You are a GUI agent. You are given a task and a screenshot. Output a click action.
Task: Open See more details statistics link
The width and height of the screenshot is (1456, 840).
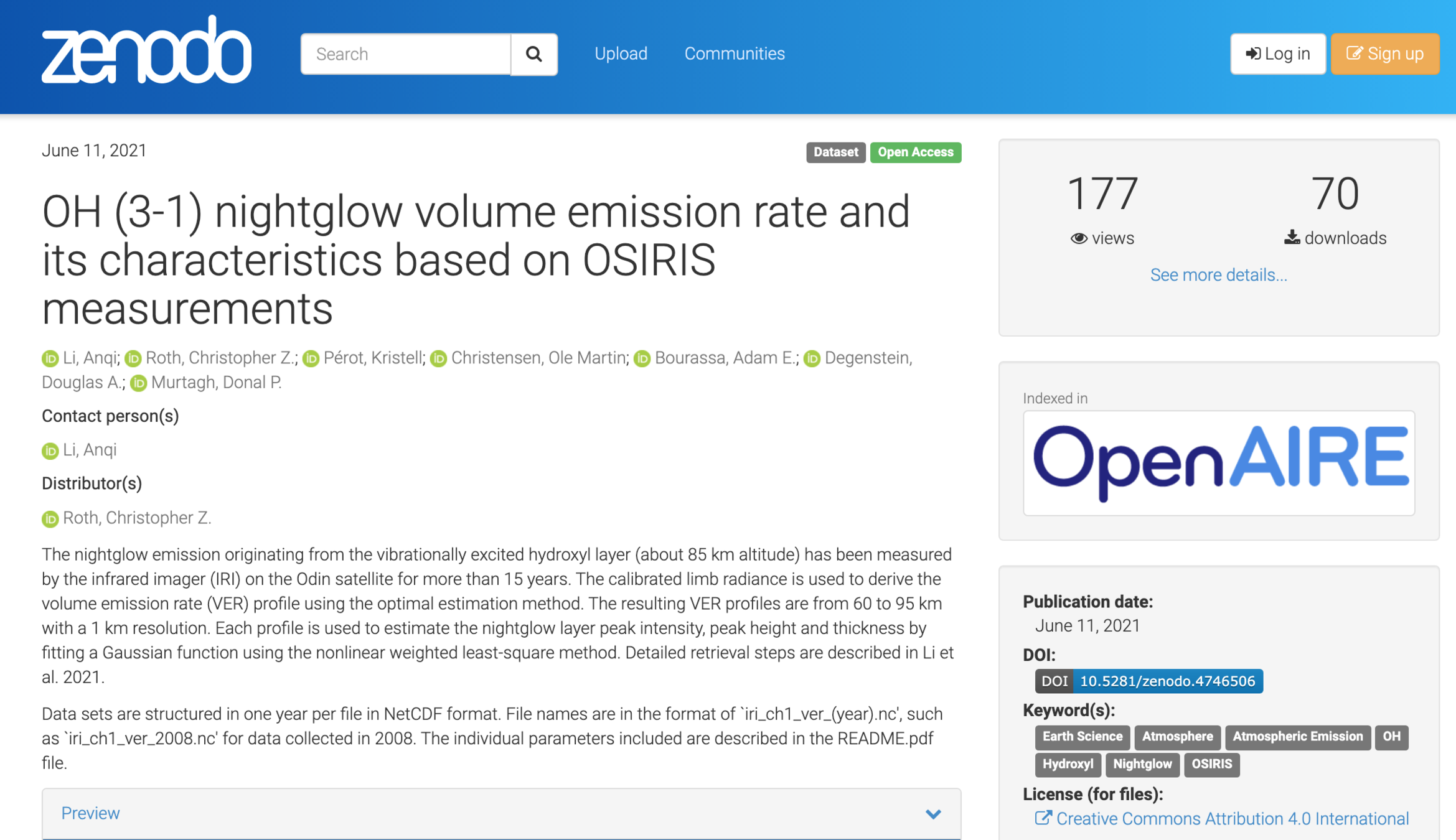1218,275
